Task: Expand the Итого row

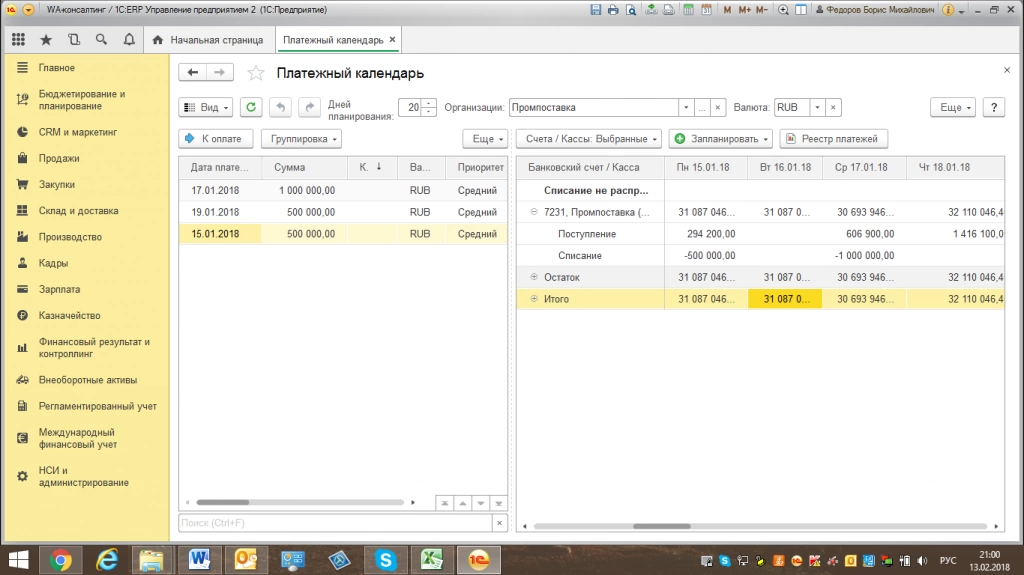Action: pos(534,299)
